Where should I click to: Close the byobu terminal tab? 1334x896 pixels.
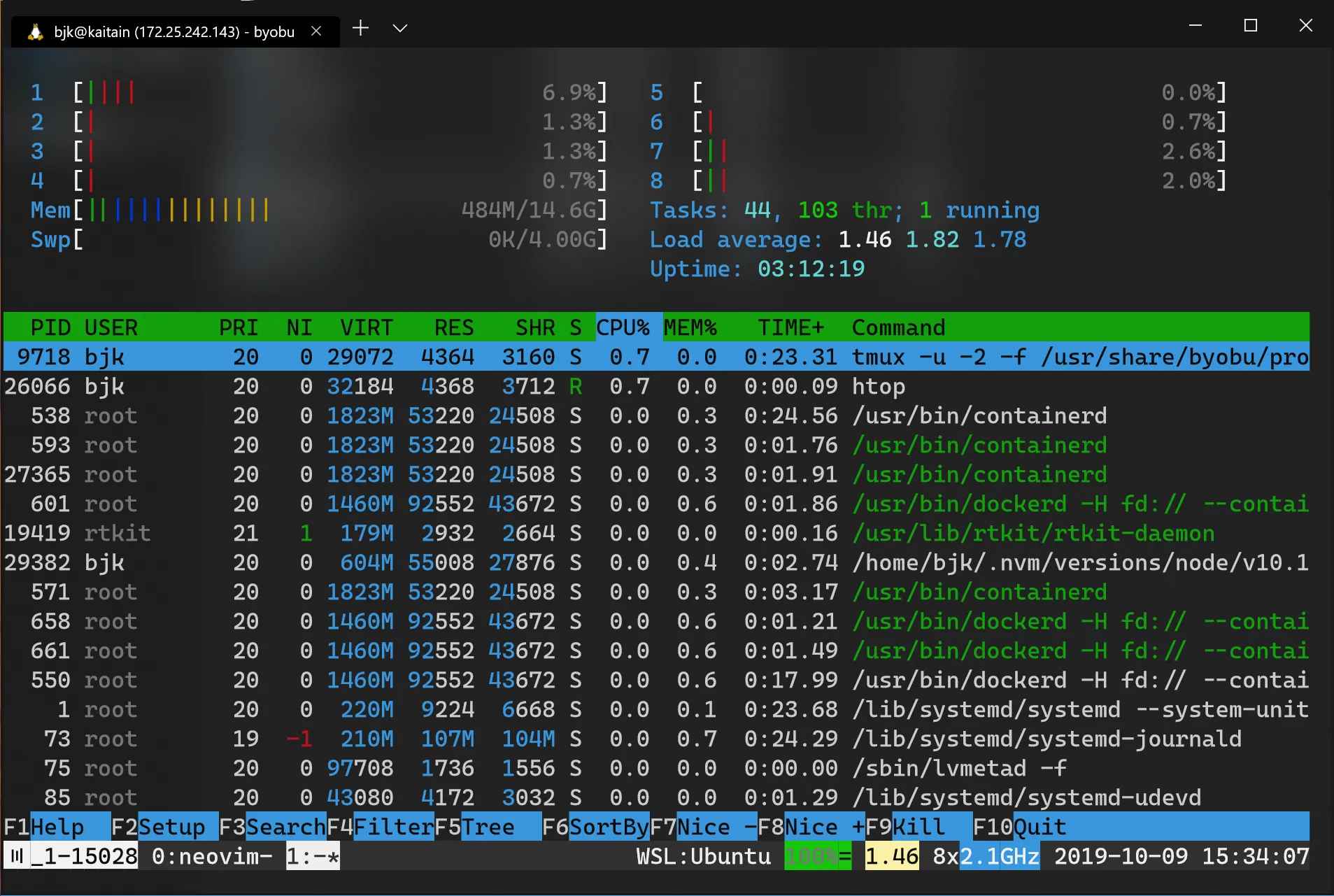coord(316,31)
